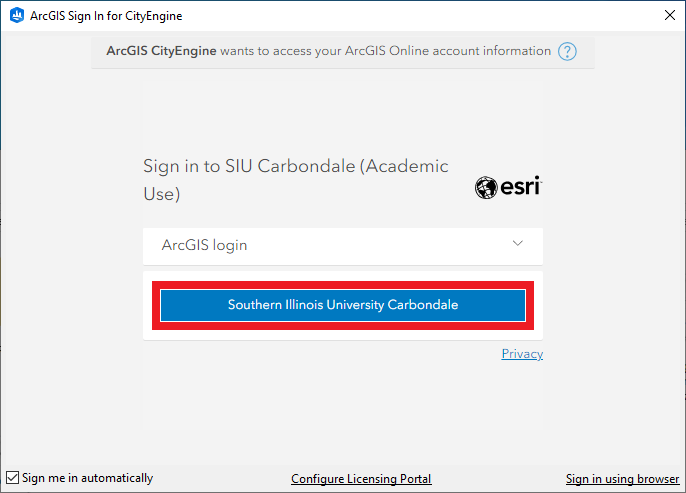Viewport: 686px width, 493px height.
Task: Click "ArcGIS Online account information" banner text
Action: coord(448,51)
